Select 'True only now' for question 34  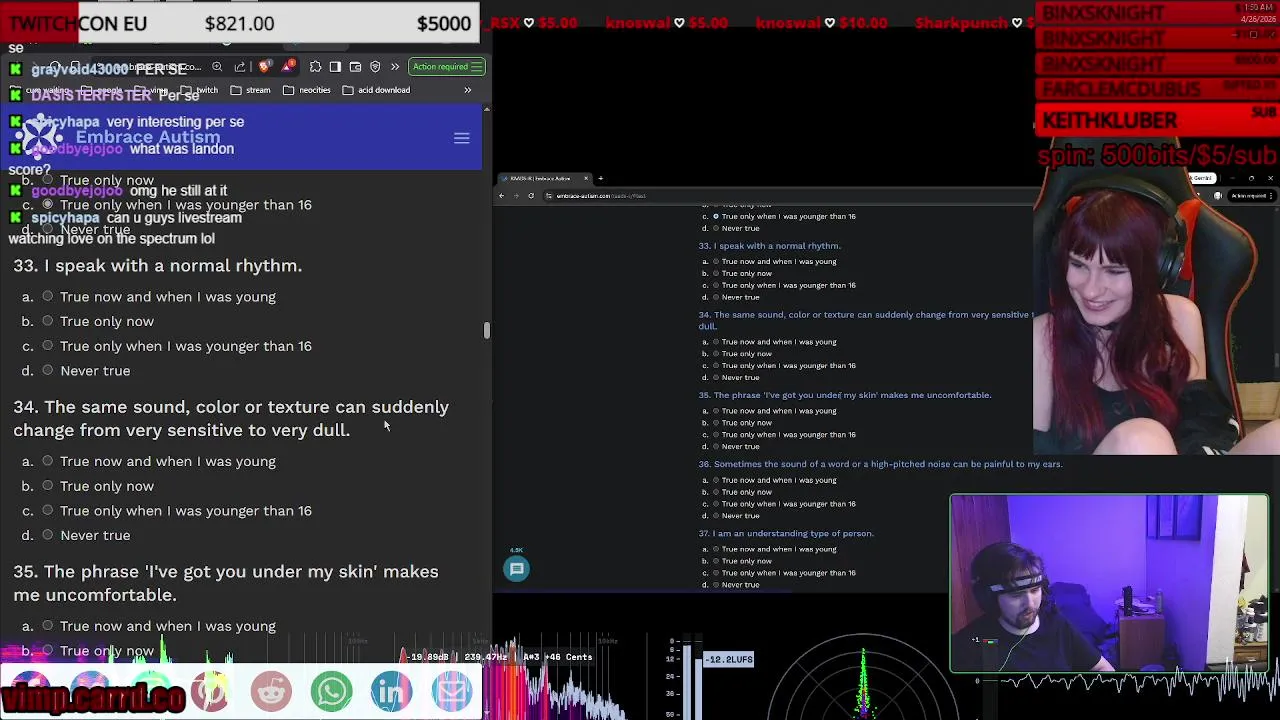tap(47, 486)
